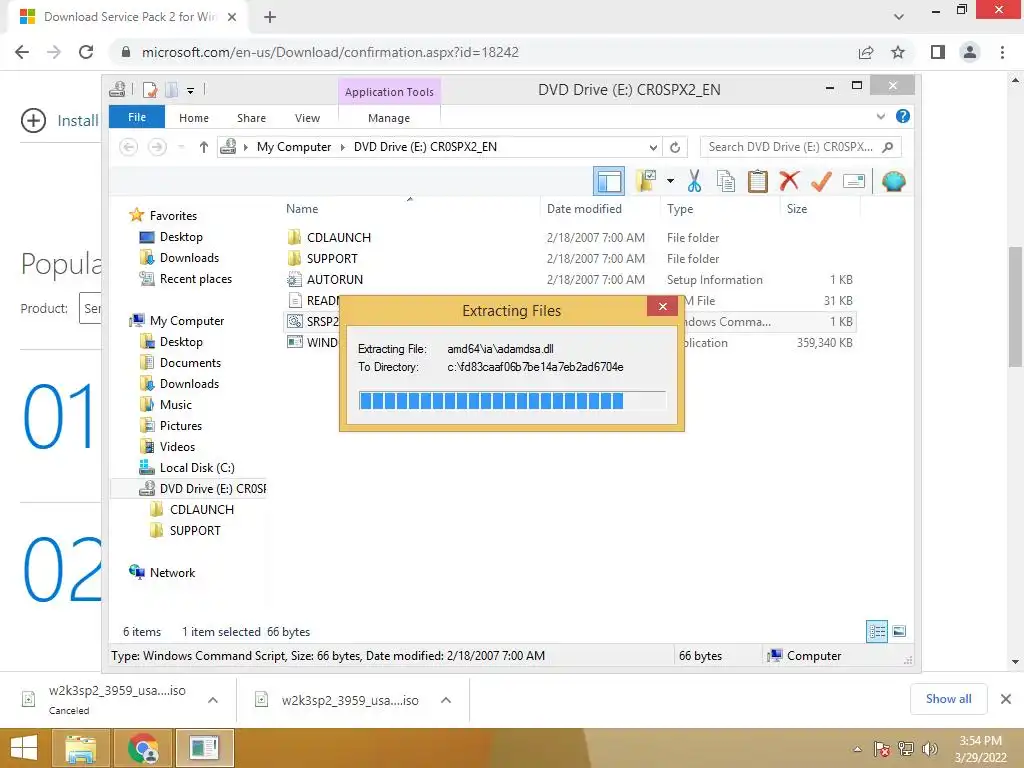Expand the breadcrumb arrow after My Computer
Image resolution: width=1024 pixels, height=768 pixels.
(x=342, y=147)
